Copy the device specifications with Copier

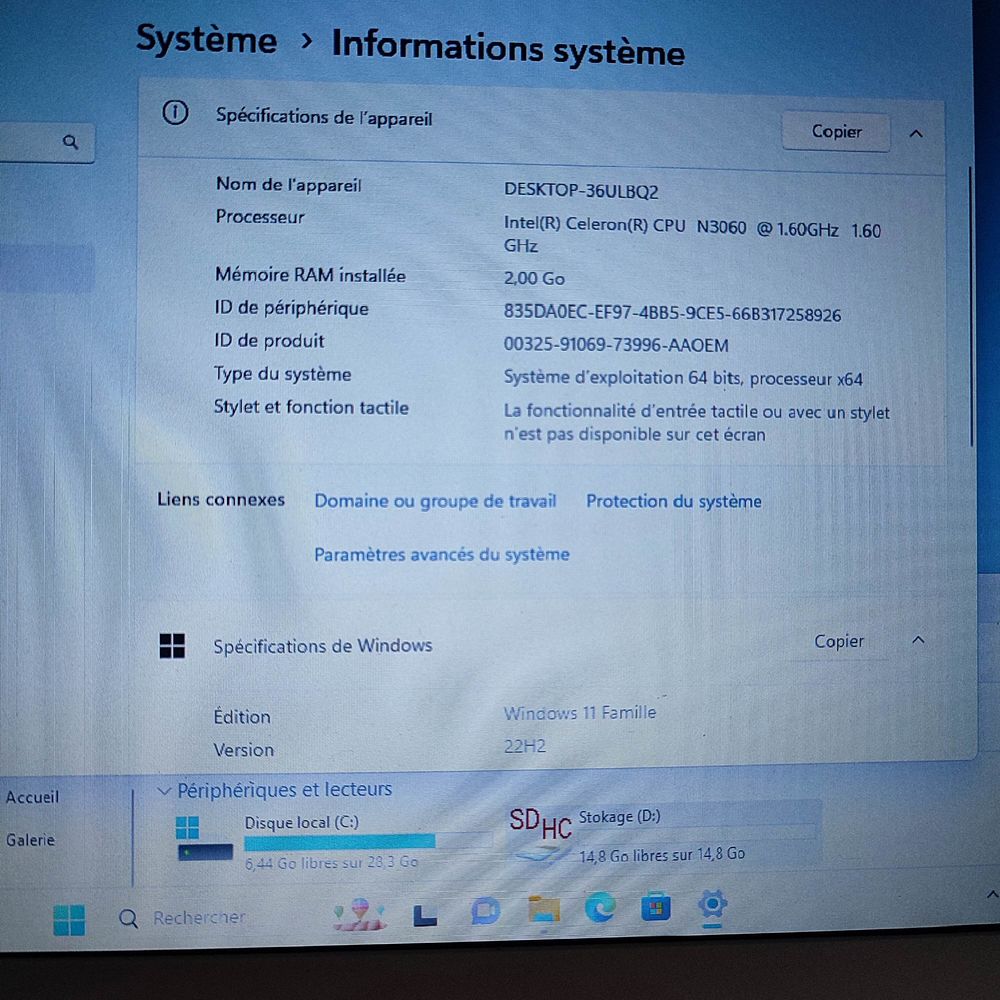tap(836, 131)
